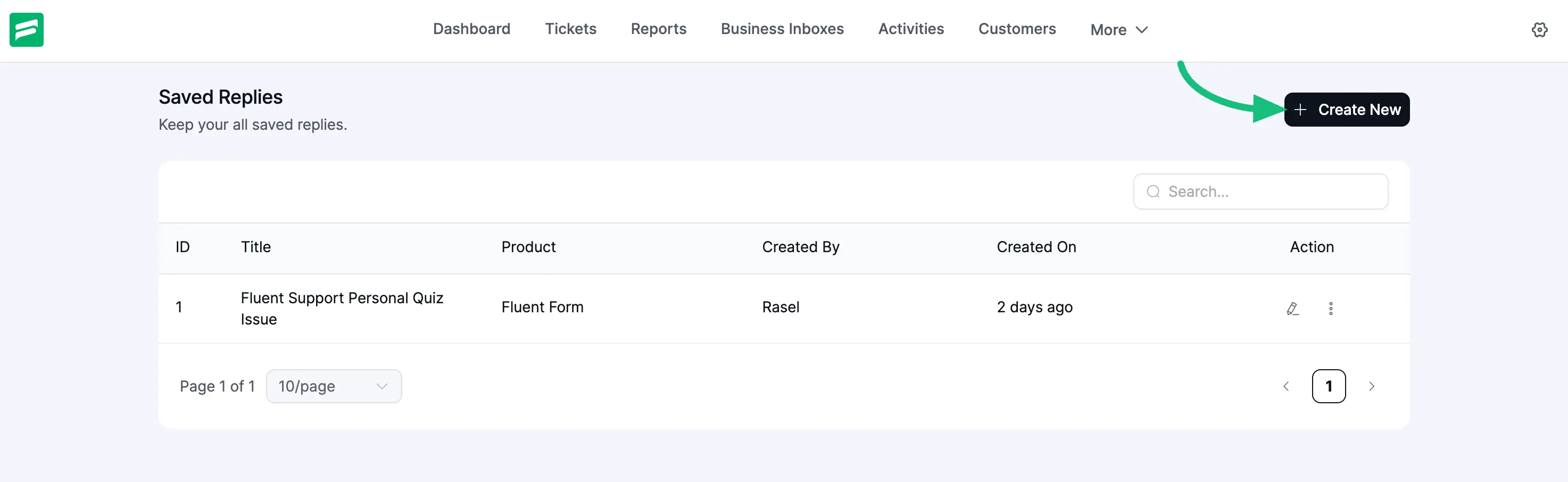Go to next page arrow
Image resolution: width=1568 pixels, height=482 pixels.
1371,386
